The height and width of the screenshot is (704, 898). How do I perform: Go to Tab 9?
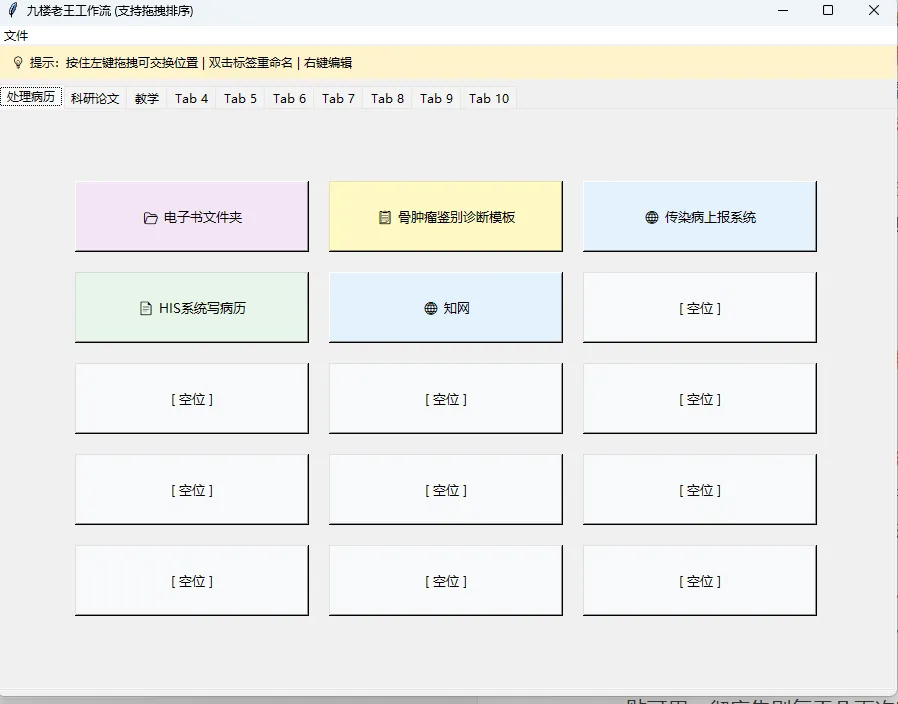pyautogui.click(x=436, y=99)
